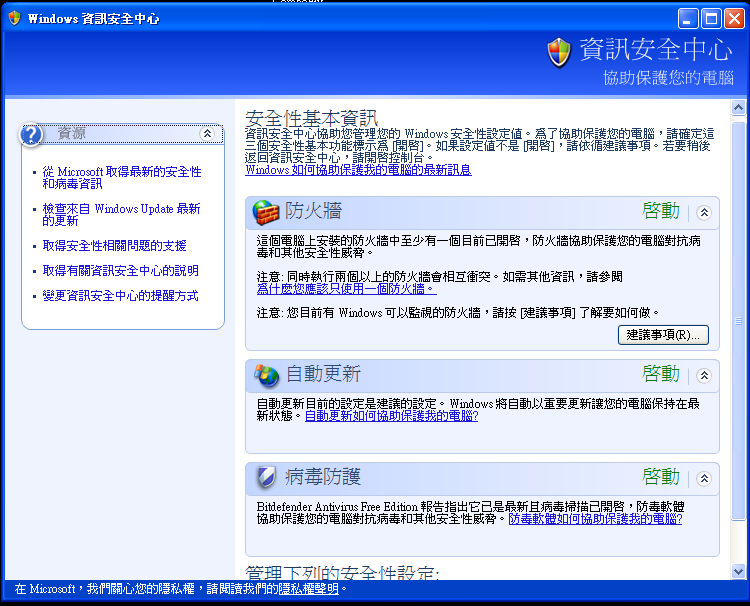This screenshot has width=750, height=606.
Task: Collapse the 病毒防護 virus protection section
Action: pos(704,478)
